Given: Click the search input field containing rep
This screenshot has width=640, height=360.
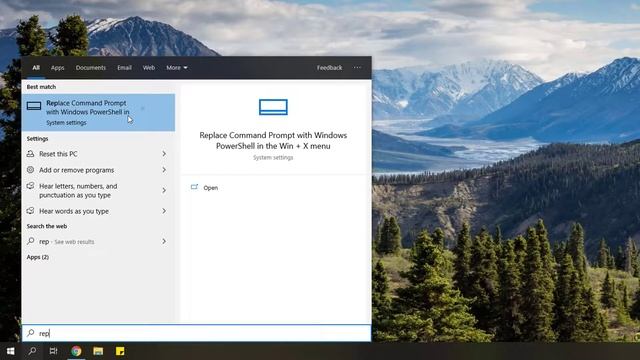Looking at the screenshot, I should pyautogui.click(x=196, y=333).
